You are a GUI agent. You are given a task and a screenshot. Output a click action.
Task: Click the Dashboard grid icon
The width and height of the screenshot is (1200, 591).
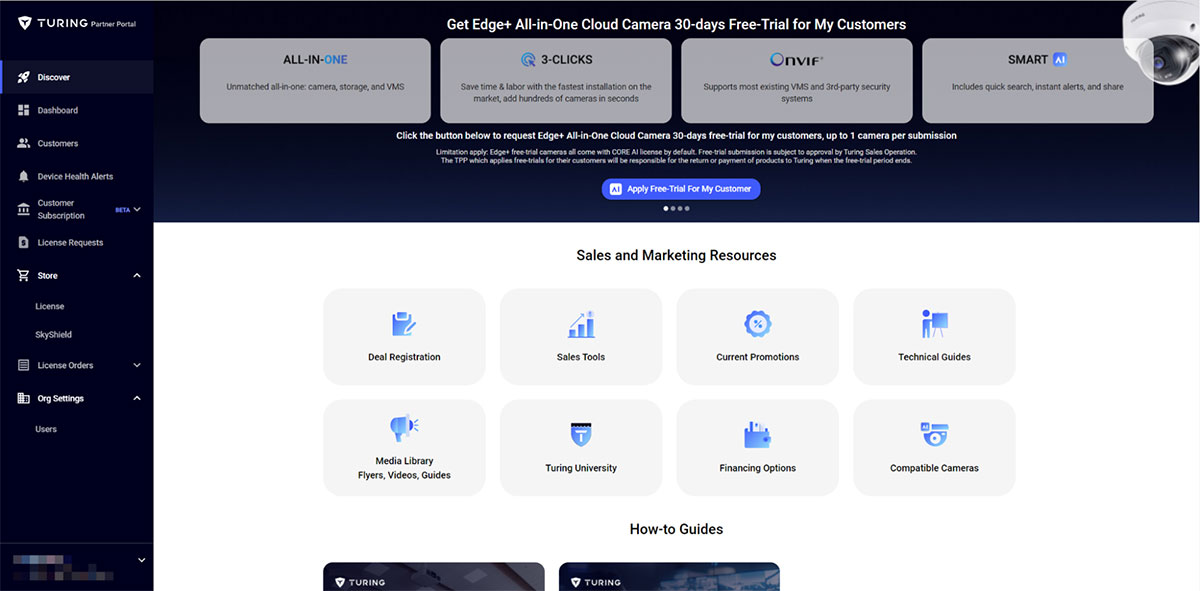24,110
